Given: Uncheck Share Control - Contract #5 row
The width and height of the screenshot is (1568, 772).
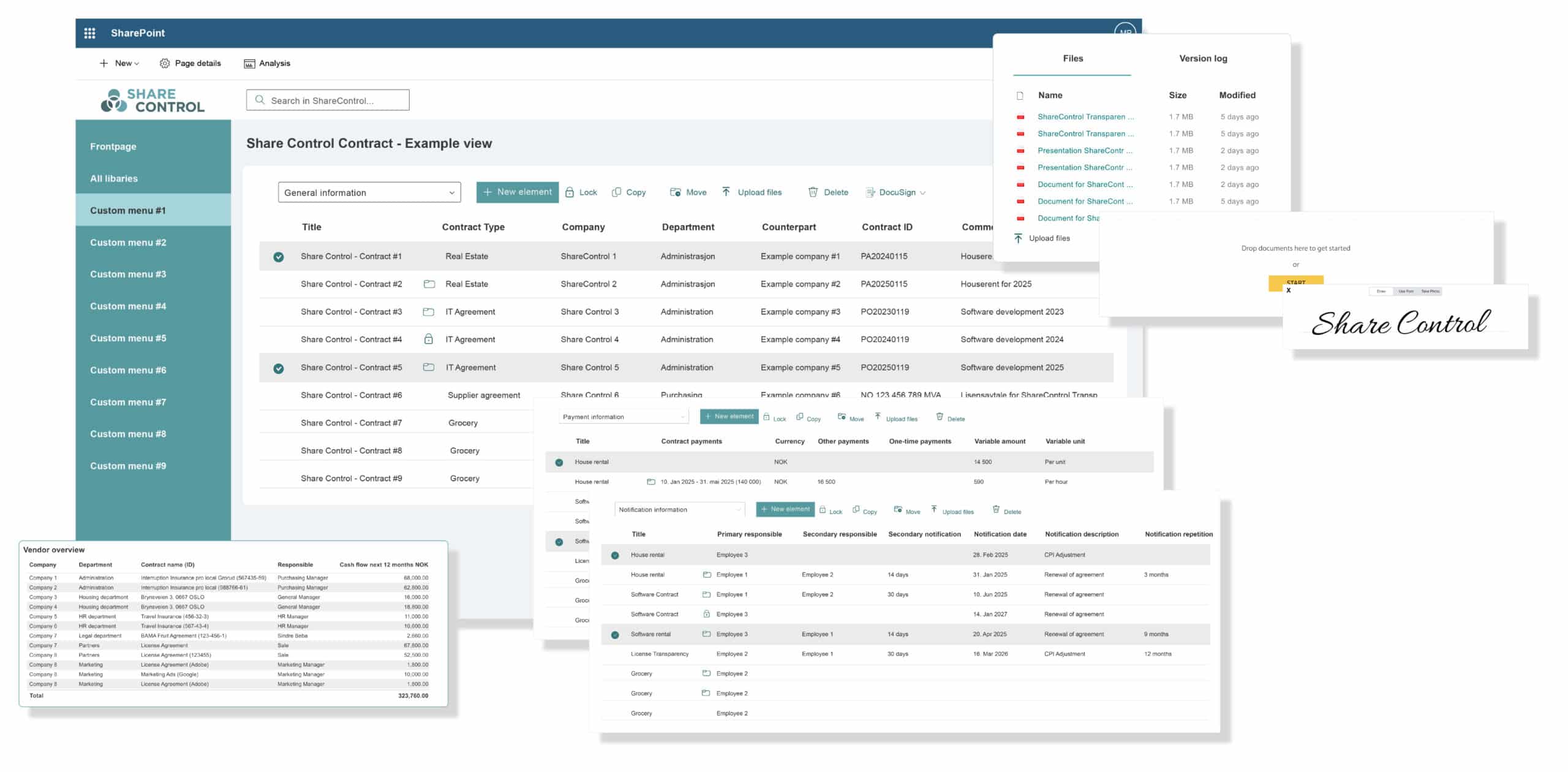Looking at the screenshot, I should [279, 369].
